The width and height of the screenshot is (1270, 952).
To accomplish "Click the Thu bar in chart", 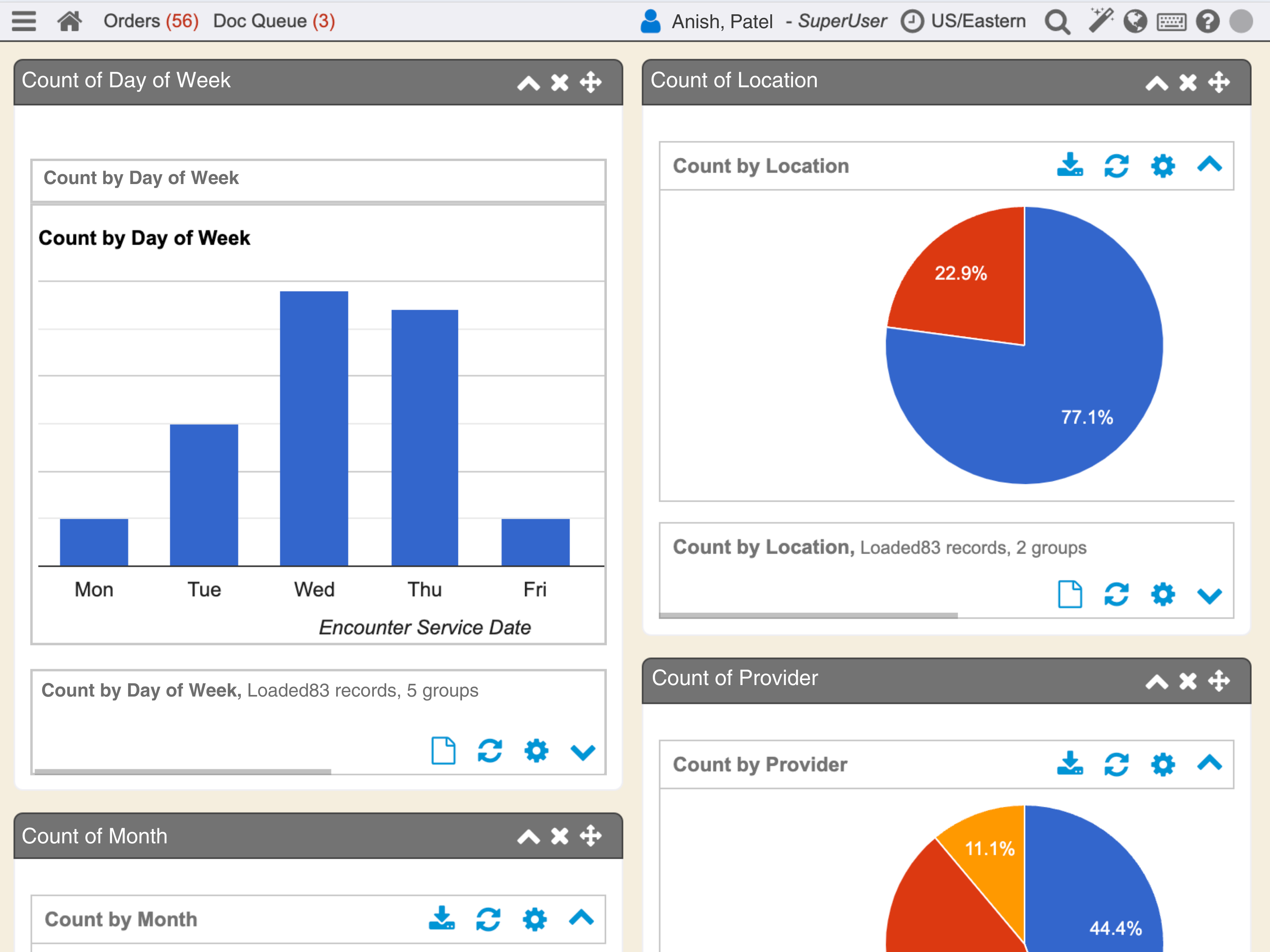I will tap(425, 438).
